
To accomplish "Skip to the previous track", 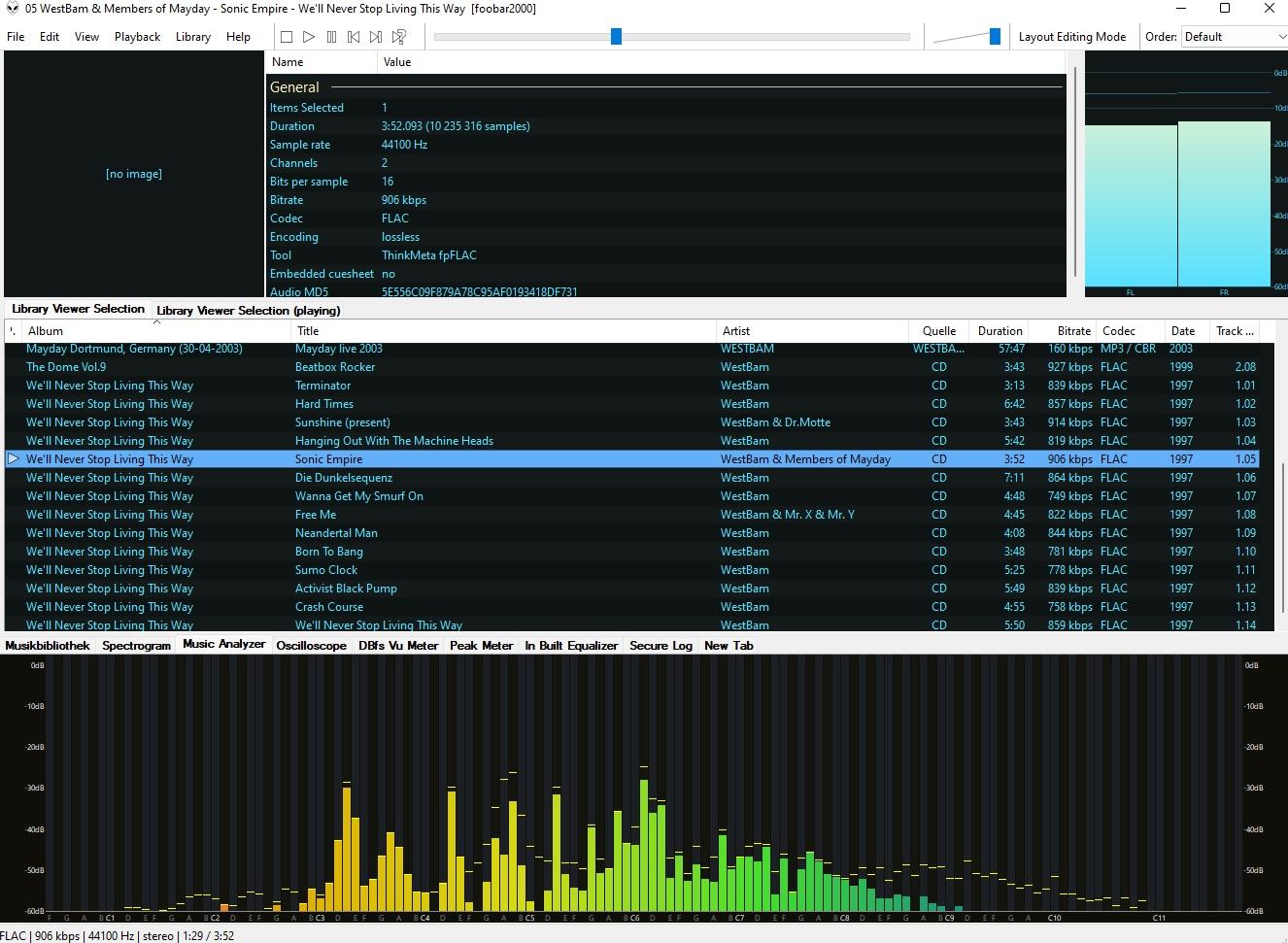I will click(354, 37).
